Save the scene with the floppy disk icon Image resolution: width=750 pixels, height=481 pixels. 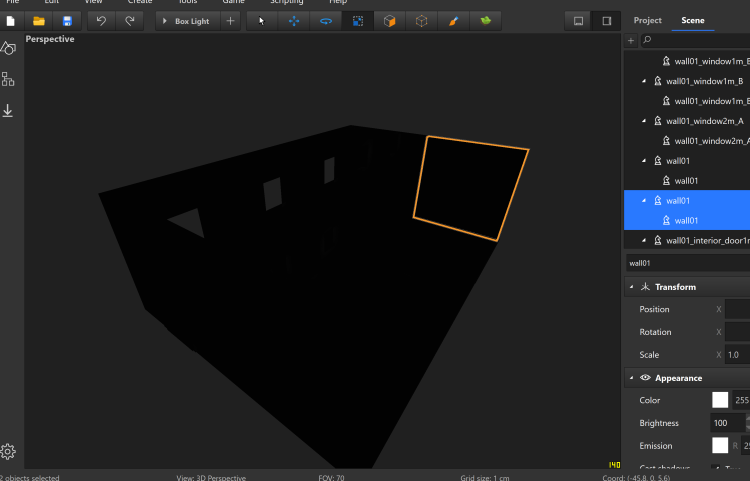[67, 21]
